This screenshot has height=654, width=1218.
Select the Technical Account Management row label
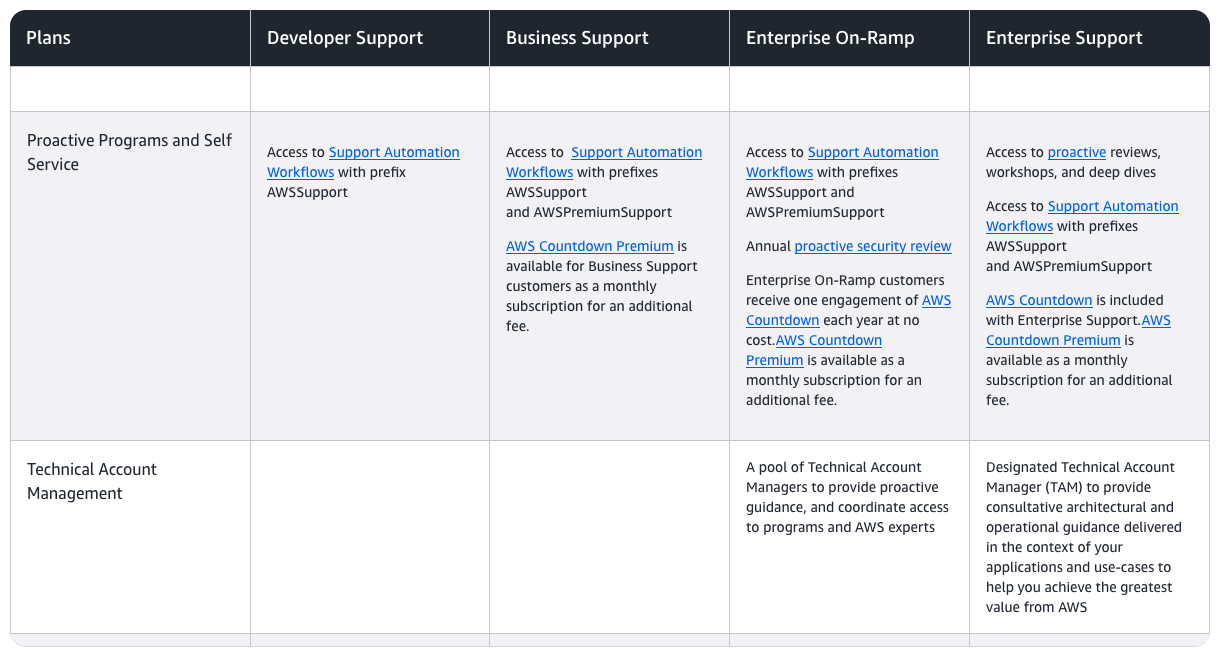[x=91, y=481]
